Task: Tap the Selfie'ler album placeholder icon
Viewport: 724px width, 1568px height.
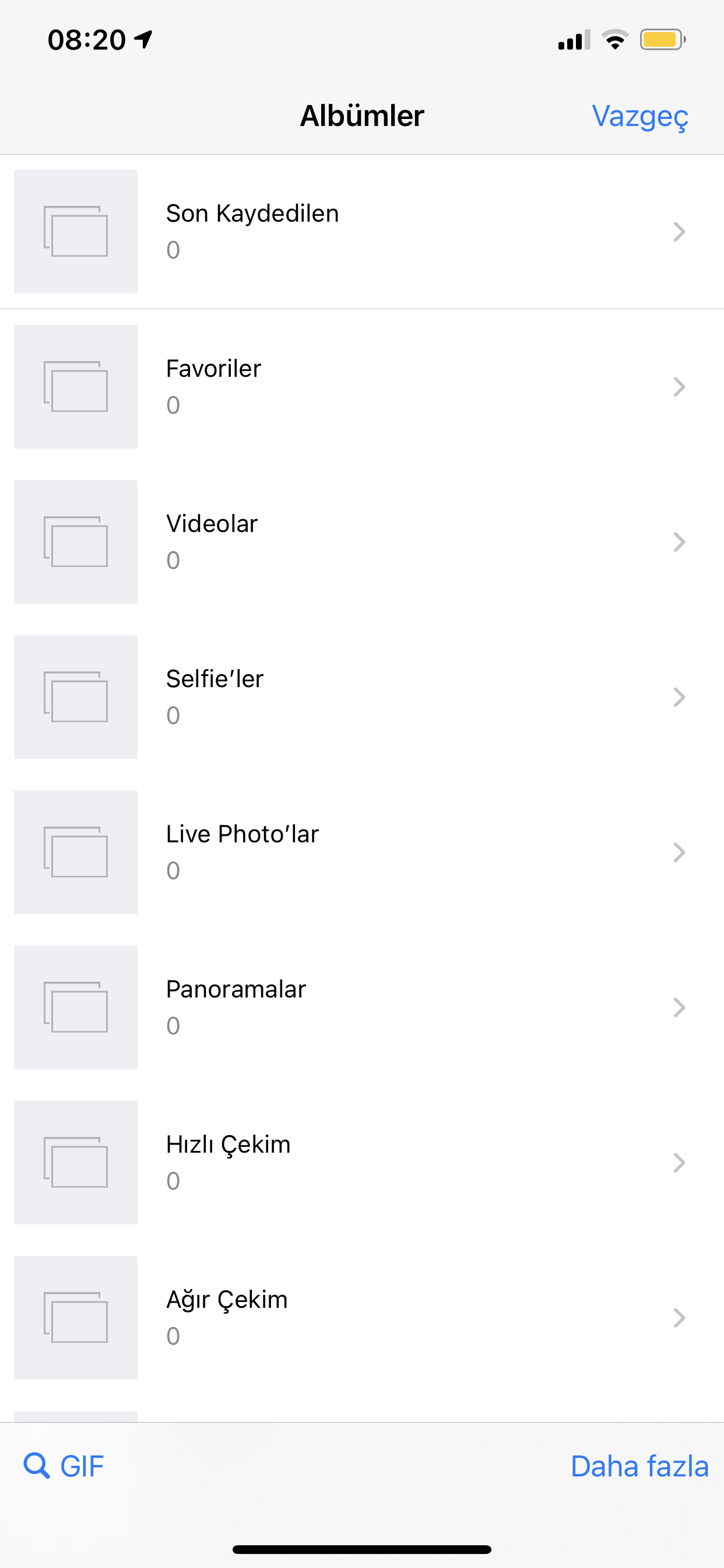Action: 75,697
